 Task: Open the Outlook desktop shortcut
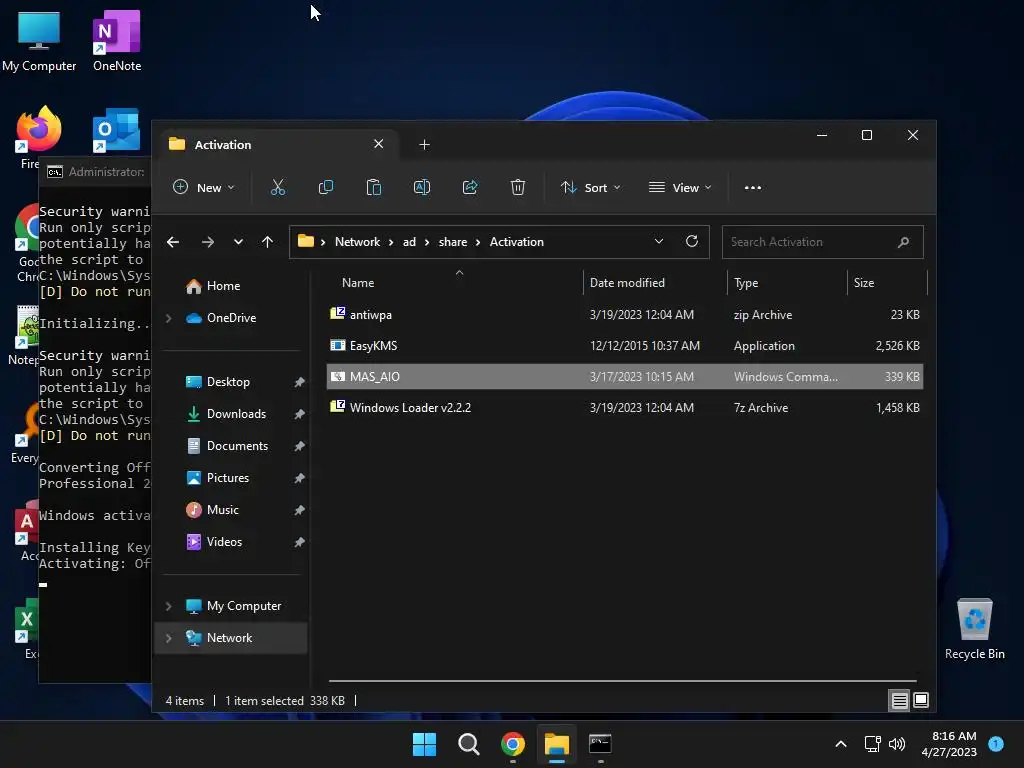tap(116, 130)
